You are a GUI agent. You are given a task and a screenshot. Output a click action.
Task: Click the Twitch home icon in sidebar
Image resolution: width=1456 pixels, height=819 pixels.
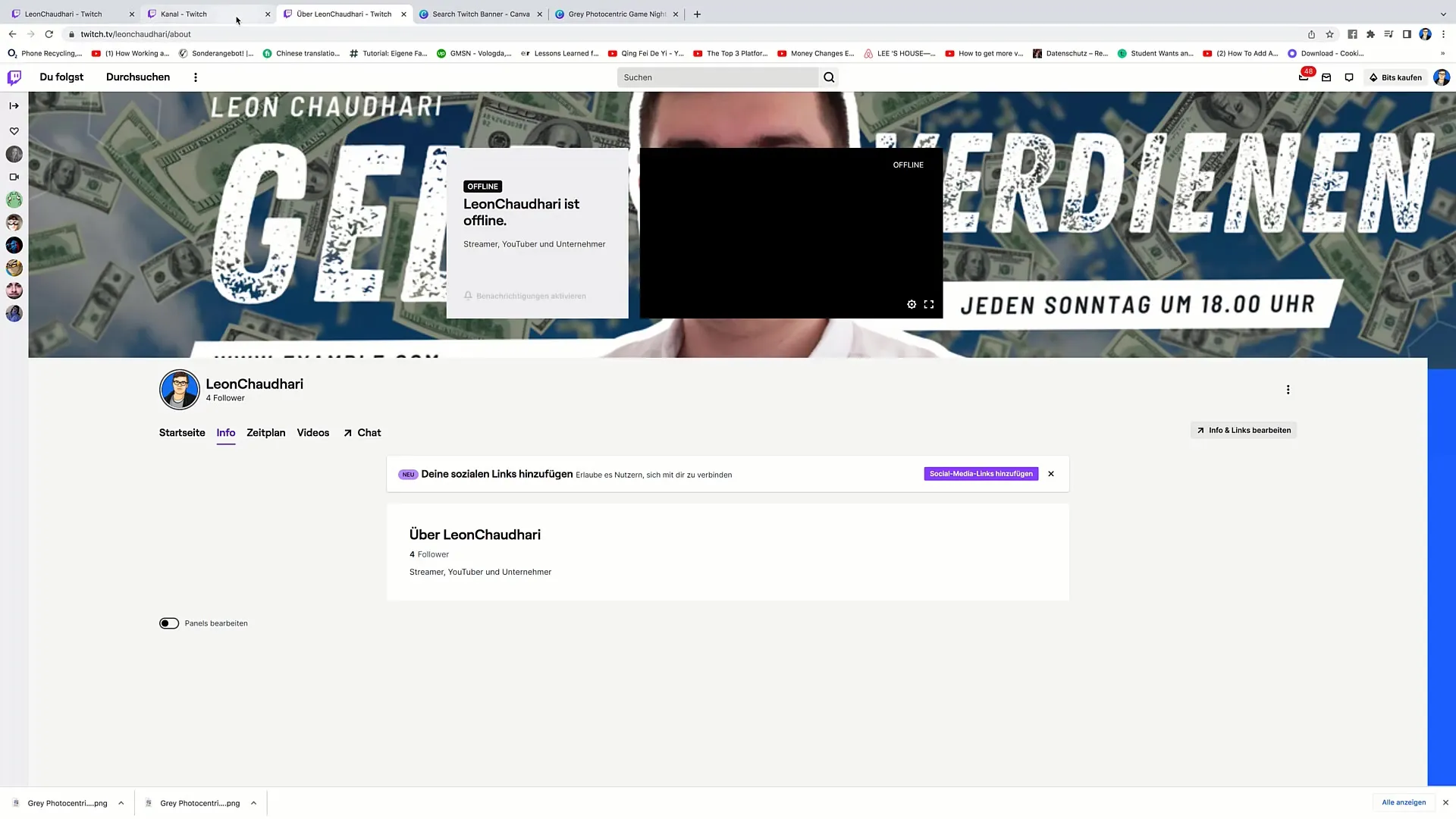(14, 77)
